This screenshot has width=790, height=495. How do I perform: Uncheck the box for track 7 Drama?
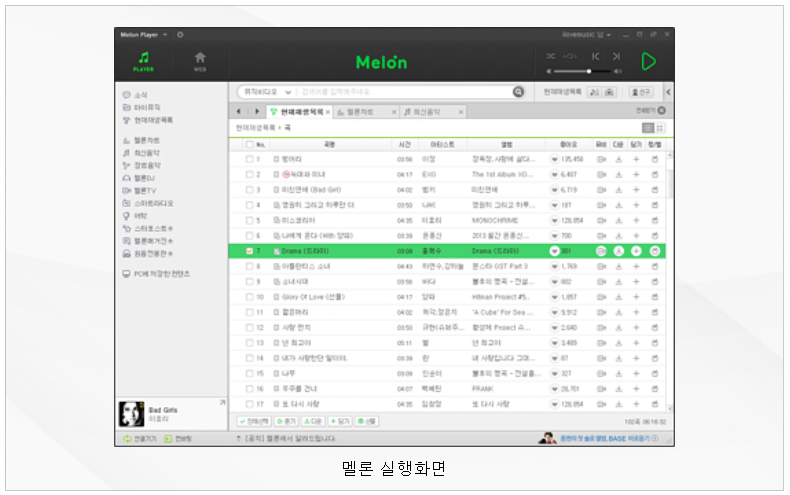[249, 251]
